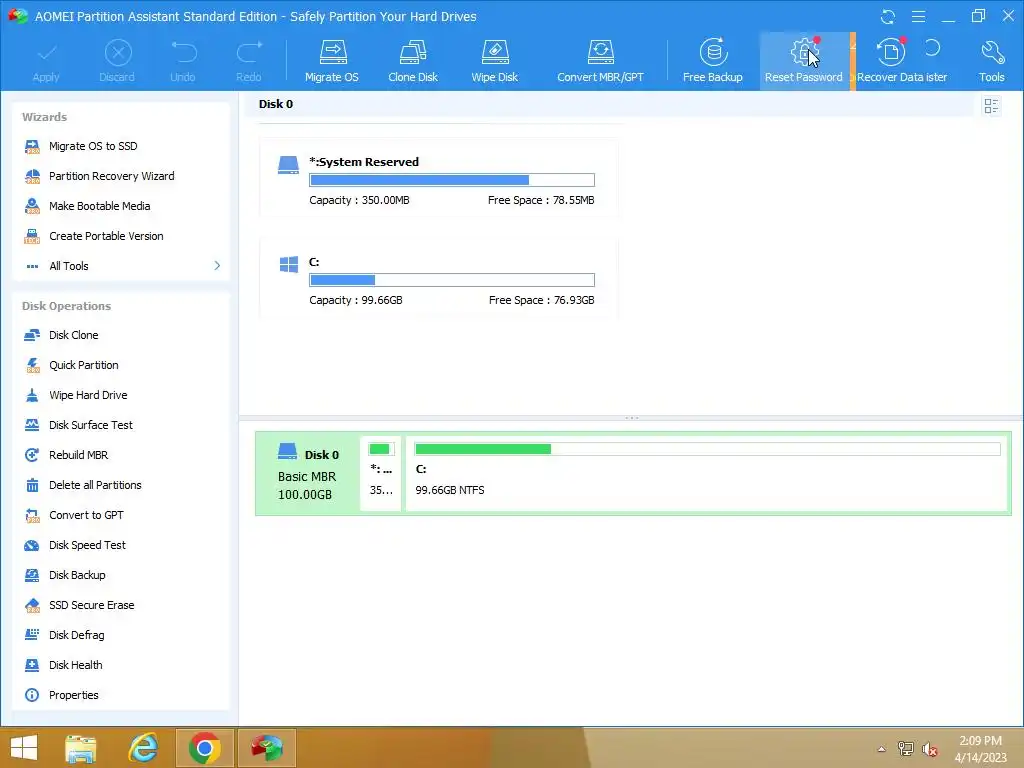The width and height of the screenshot is (1024, 768).
Task: Redo the pending operation
Action: 249,61
